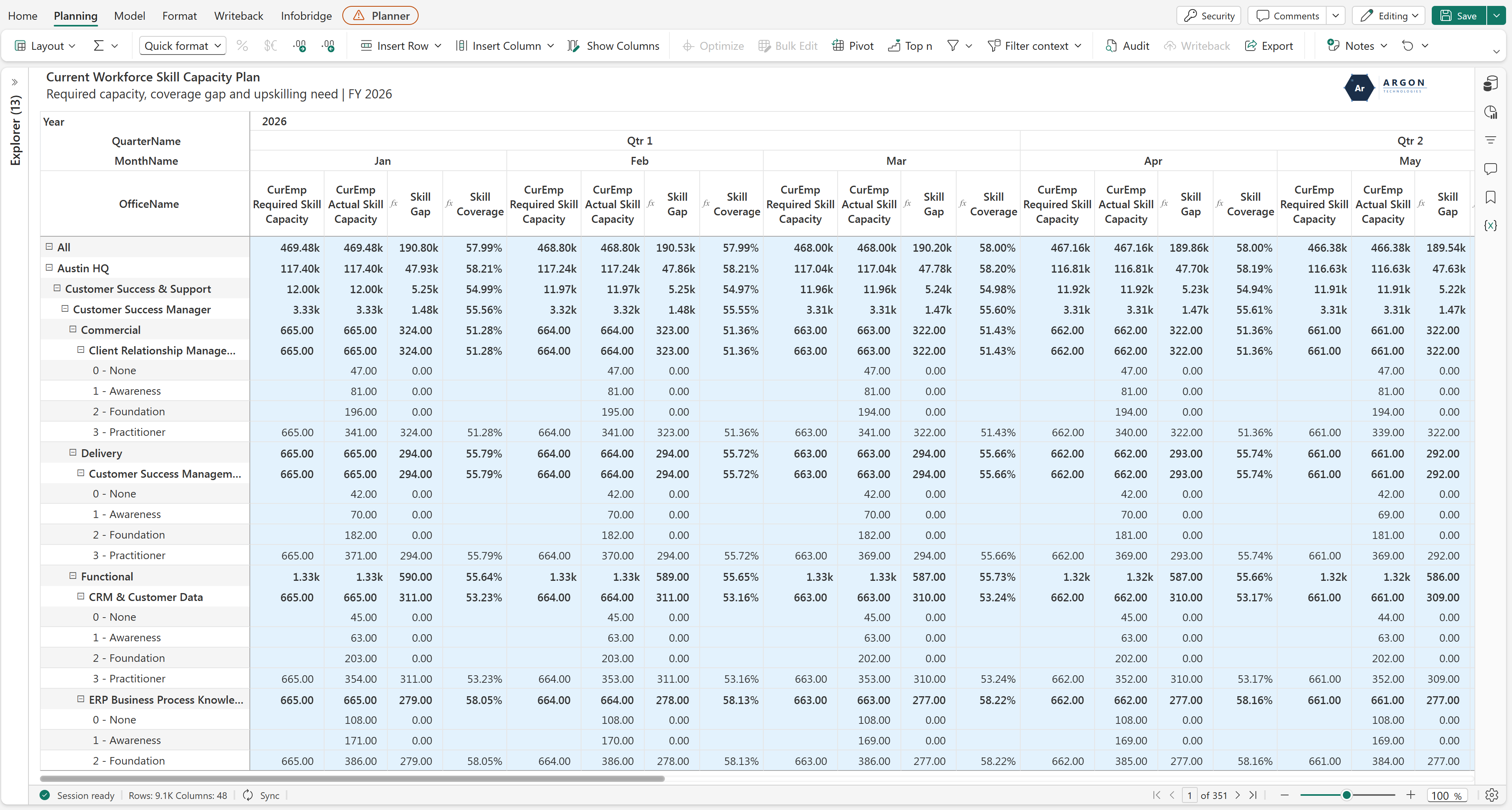Viewport: 1512px width, 810px height.
Task: Click the percent format icon
Action: (x=242, y=46)
